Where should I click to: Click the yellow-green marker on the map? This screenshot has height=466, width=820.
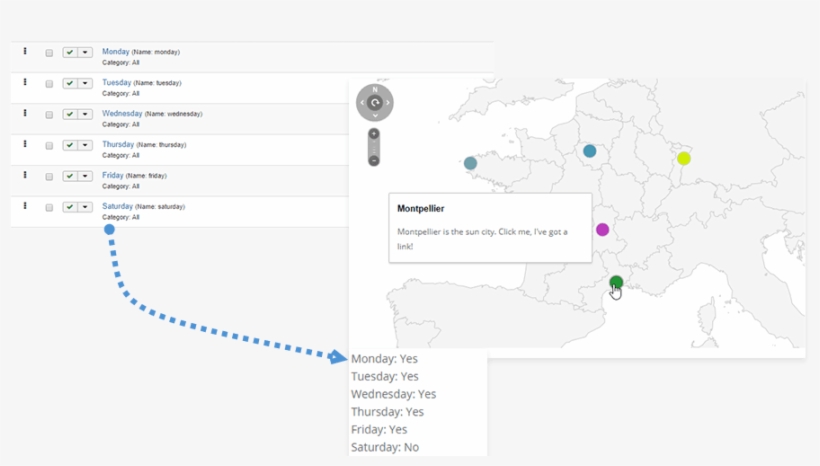click(683, 158)
